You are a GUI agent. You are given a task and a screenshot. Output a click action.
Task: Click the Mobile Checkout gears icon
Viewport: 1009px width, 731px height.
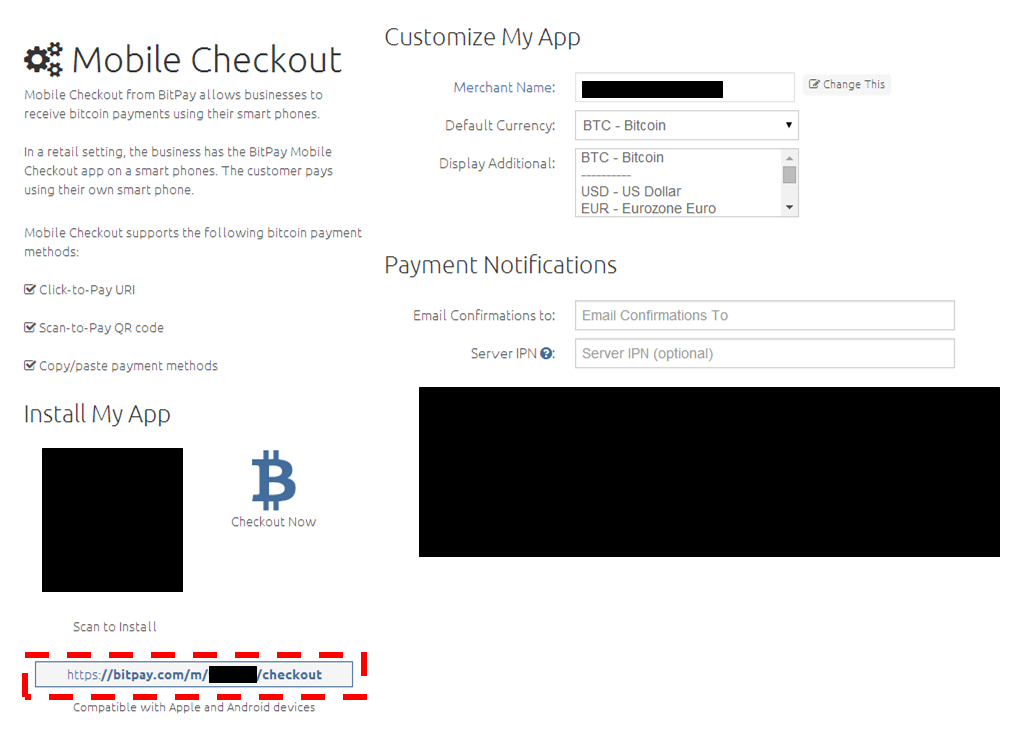tap(44, 59)
